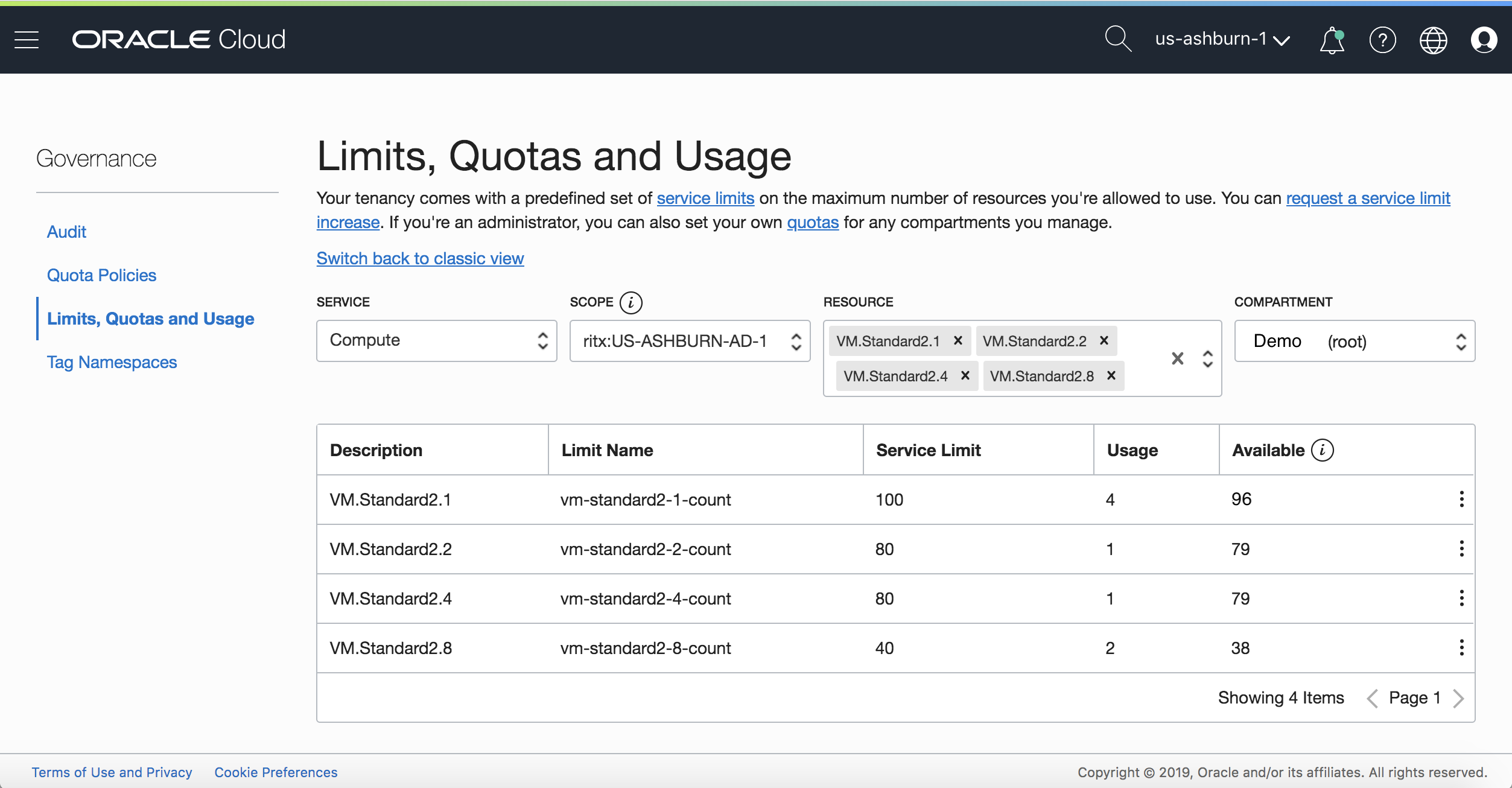Click the Switch back to classic view link
This screenshot has width=1512, height=788.
tap(420, 258)
